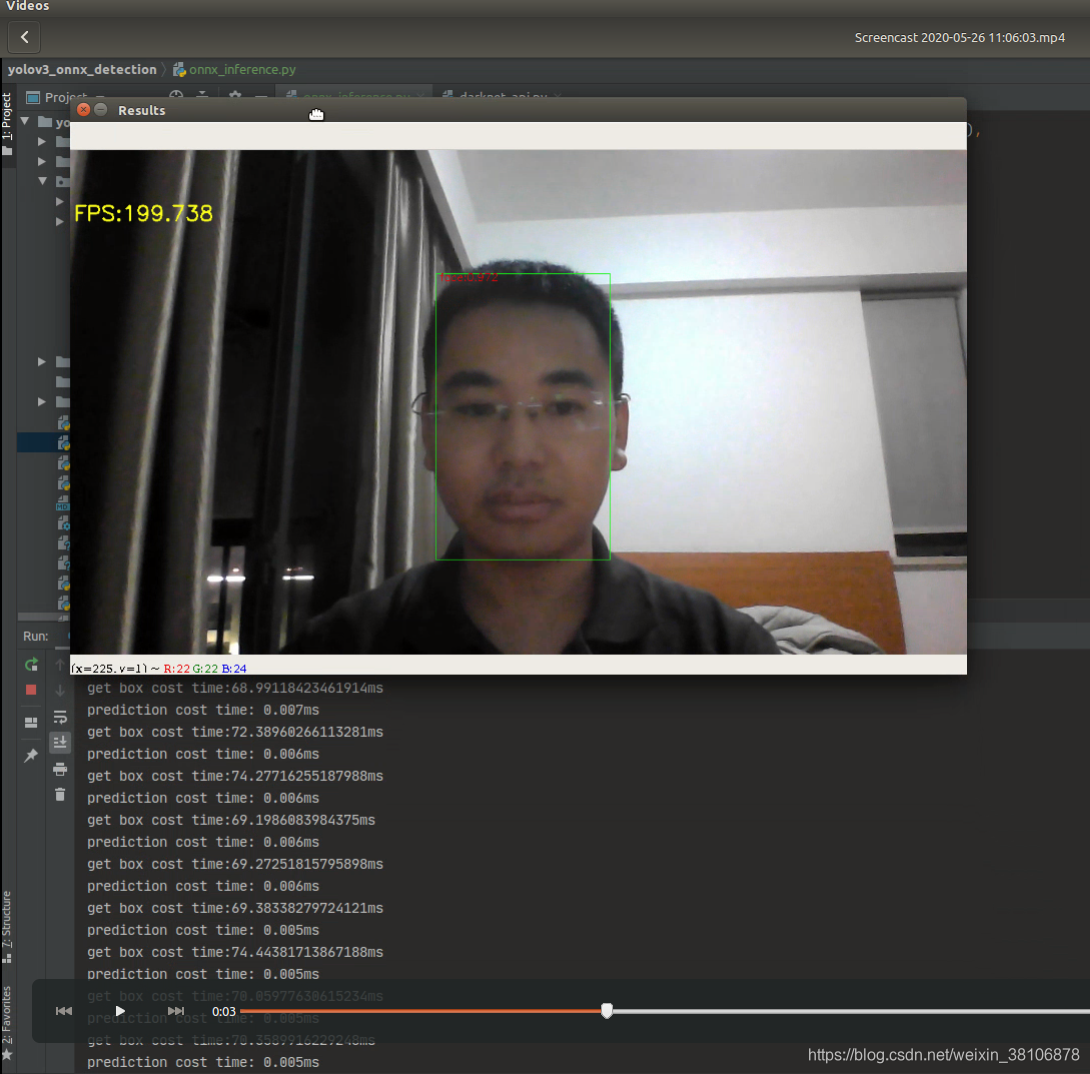Collapse the root project folder arrow
1090x1074 pixels.
(x=25, y=122)
